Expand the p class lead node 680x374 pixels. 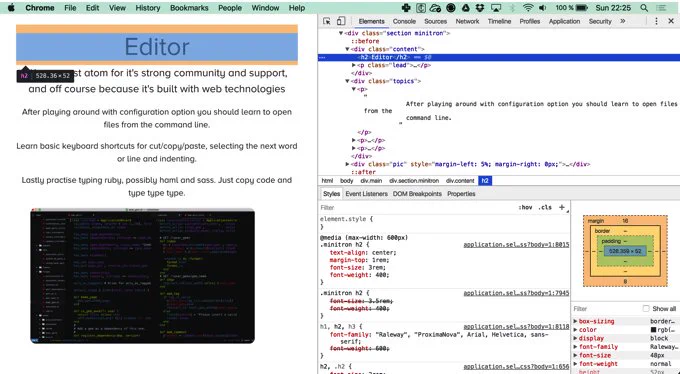pyautogui.click(x=354, y=65)
